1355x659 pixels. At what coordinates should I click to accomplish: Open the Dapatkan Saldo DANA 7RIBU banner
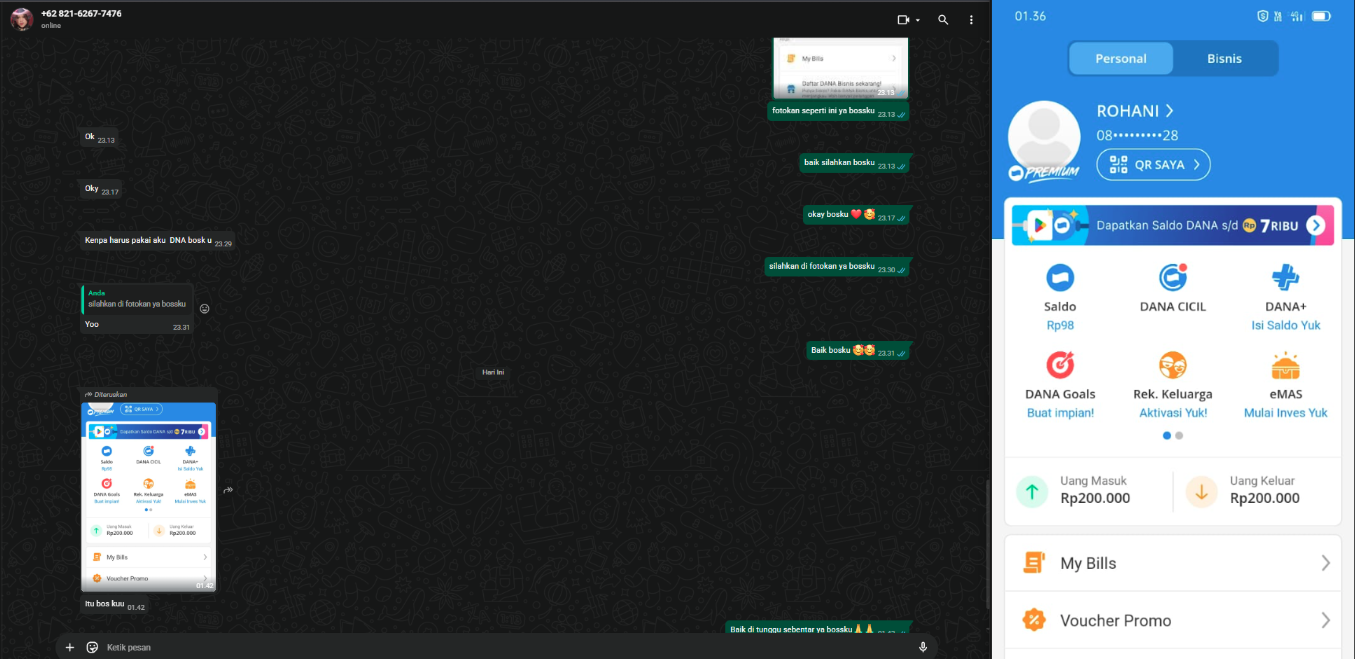coord(1171,226)
